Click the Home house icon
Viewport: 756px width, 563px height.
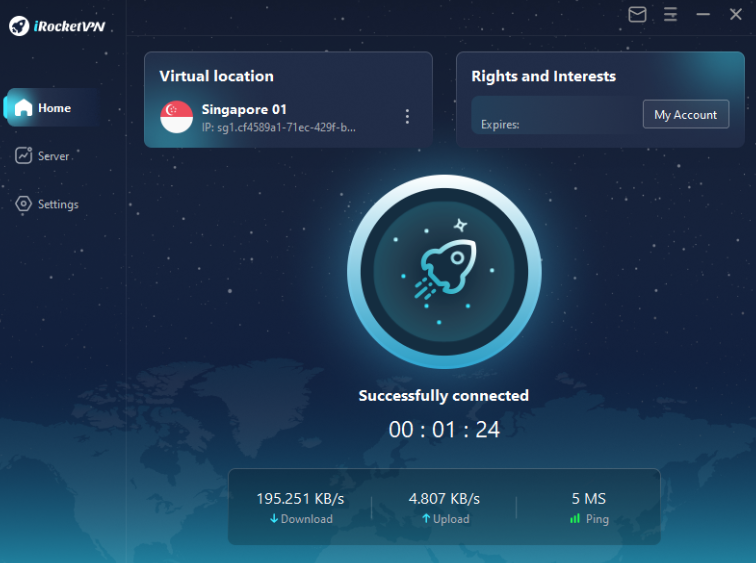(x=23, y=107)
